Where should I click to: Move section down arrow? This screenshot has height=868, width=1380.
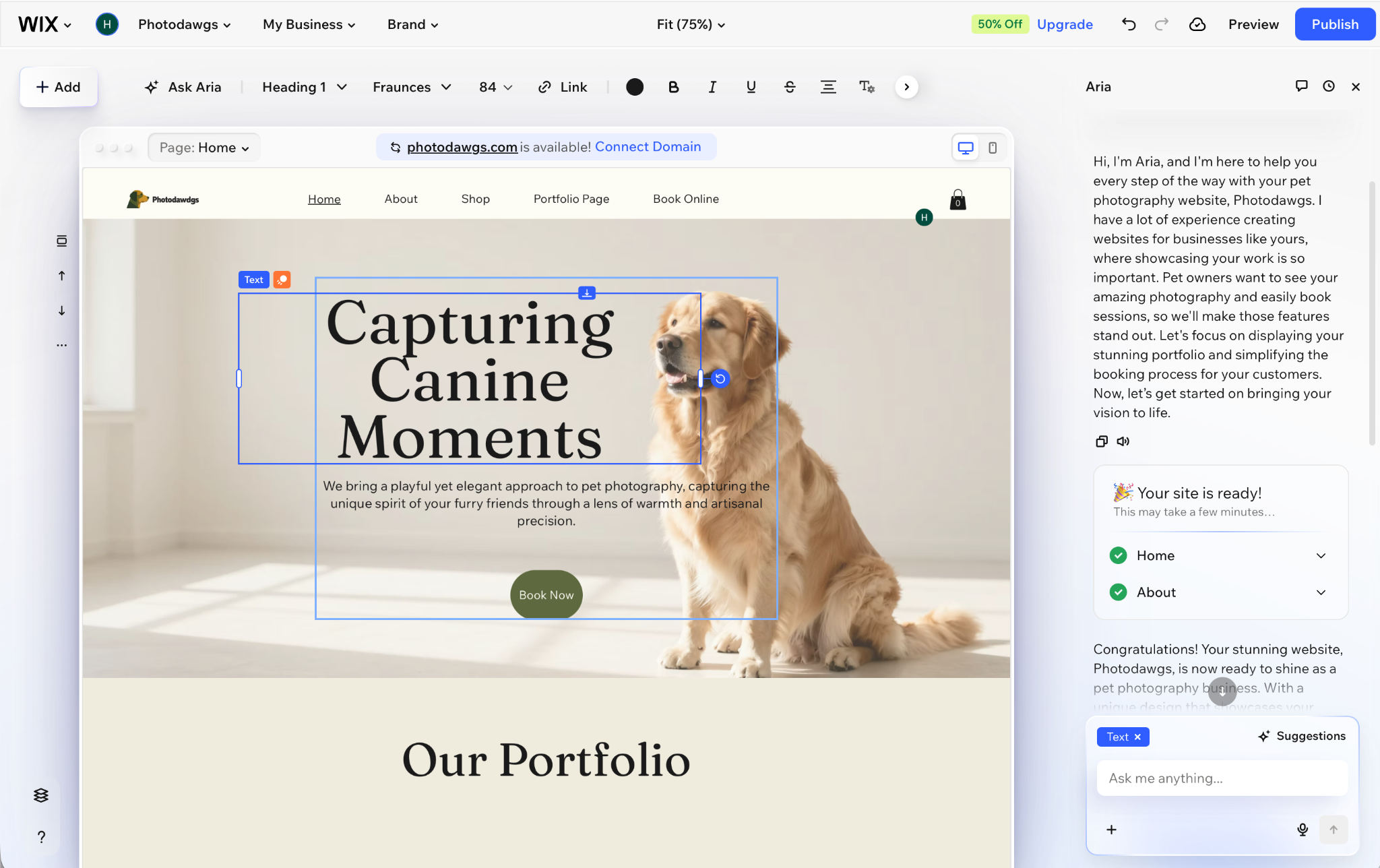point(61,311)
